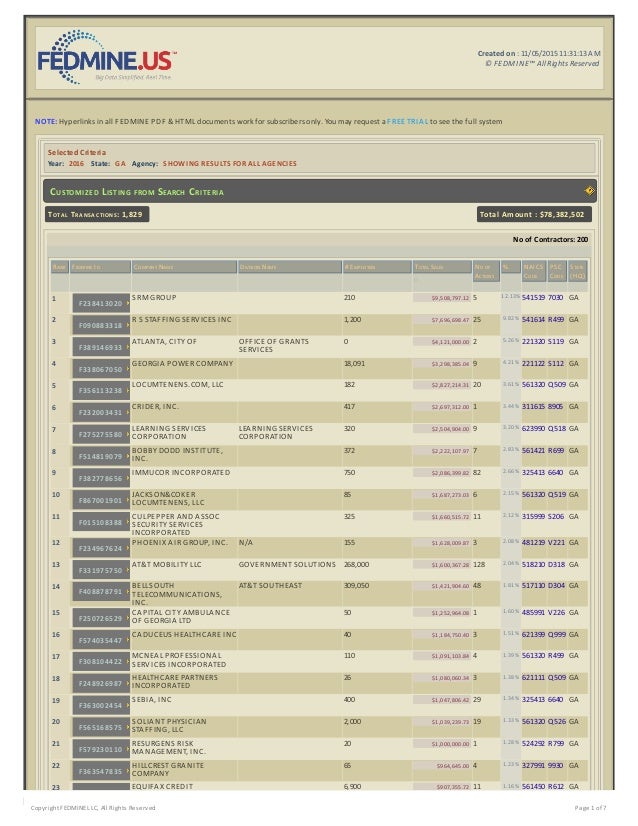Open NAICS code 541519 link
The image size is (638, 826).
533,298
